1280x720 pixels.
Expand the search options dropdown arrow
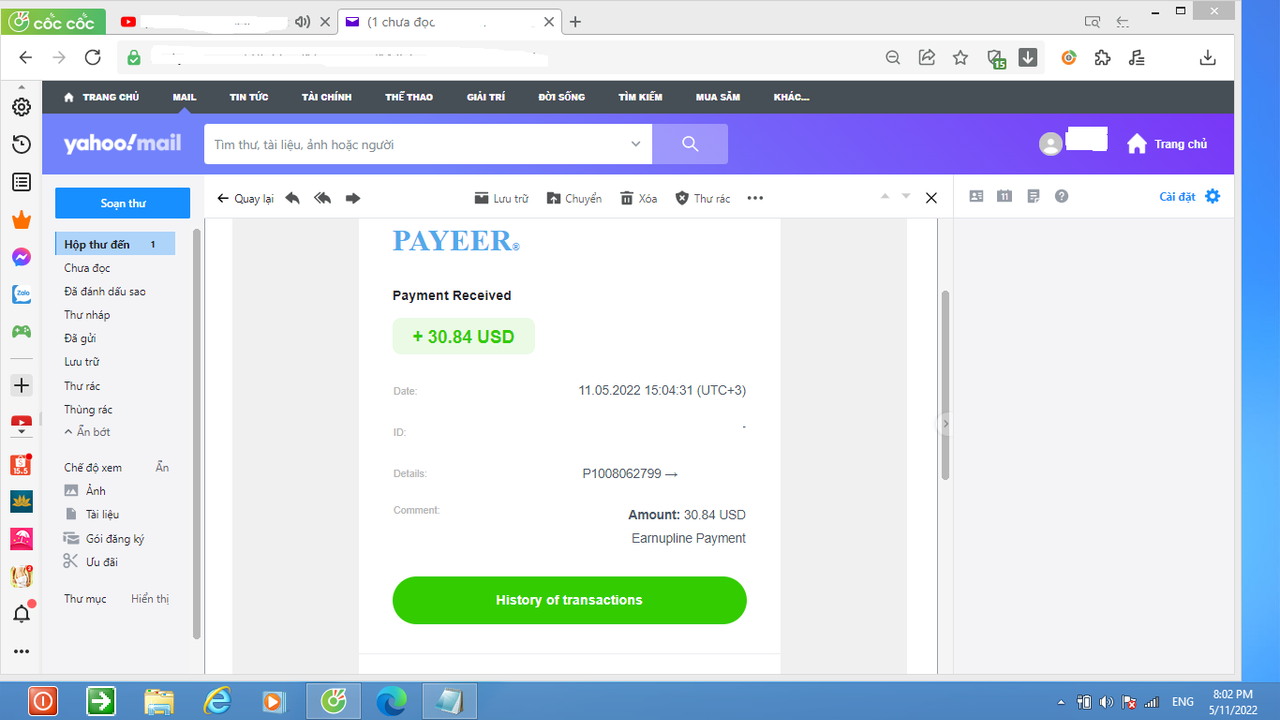636,144
